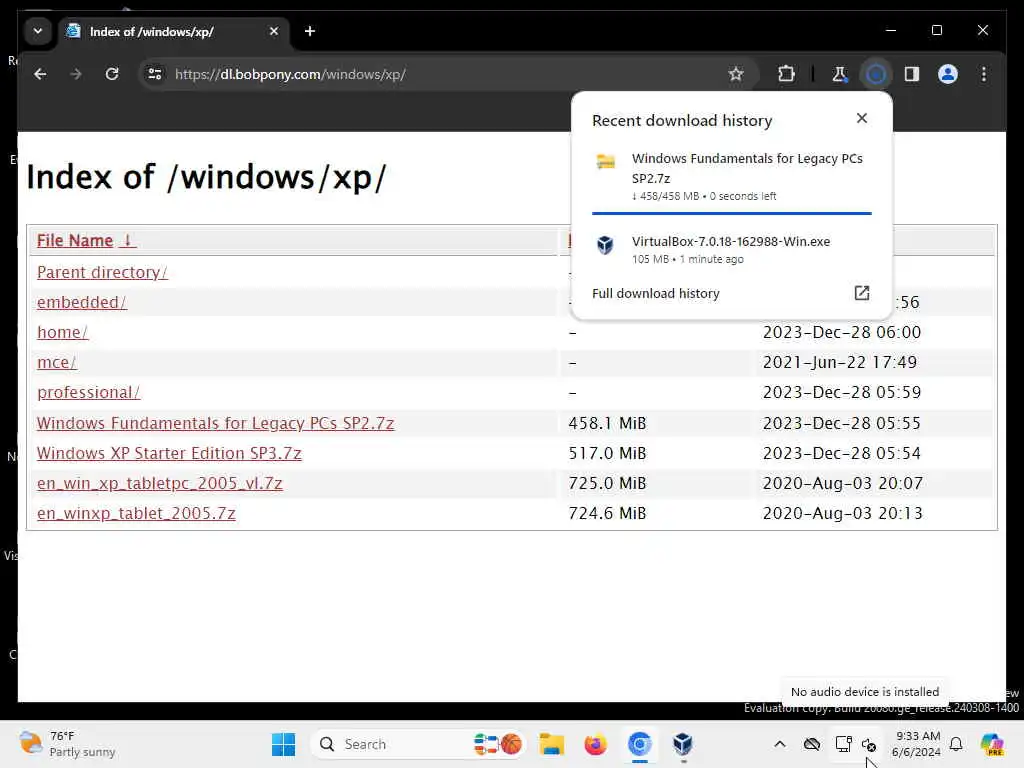Click the folder icon of the 7z download
1024x768 pixels.
click(x=606, y=161)
